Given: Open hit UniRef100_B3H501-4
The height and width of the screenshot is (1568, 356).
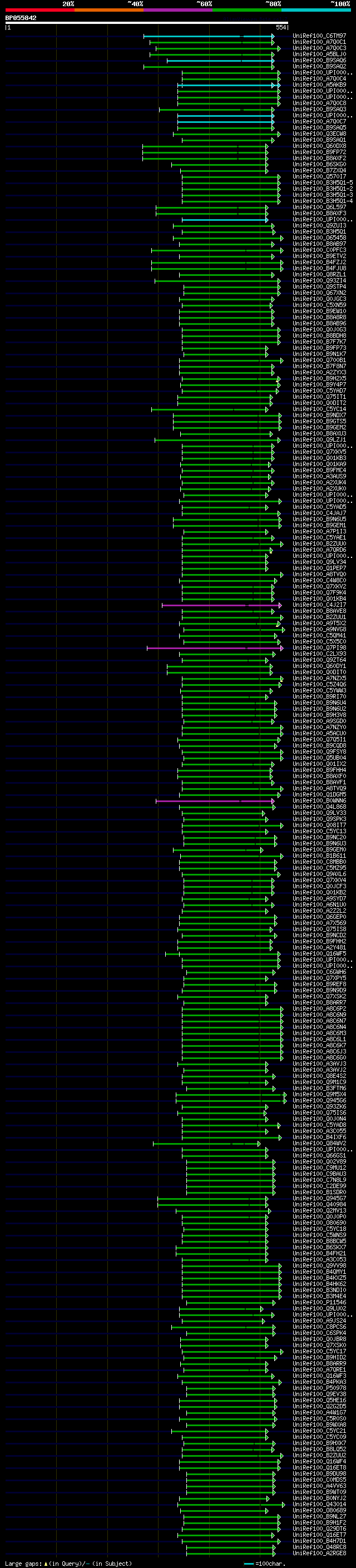Looking at the screenshot, I should [323, 201].
